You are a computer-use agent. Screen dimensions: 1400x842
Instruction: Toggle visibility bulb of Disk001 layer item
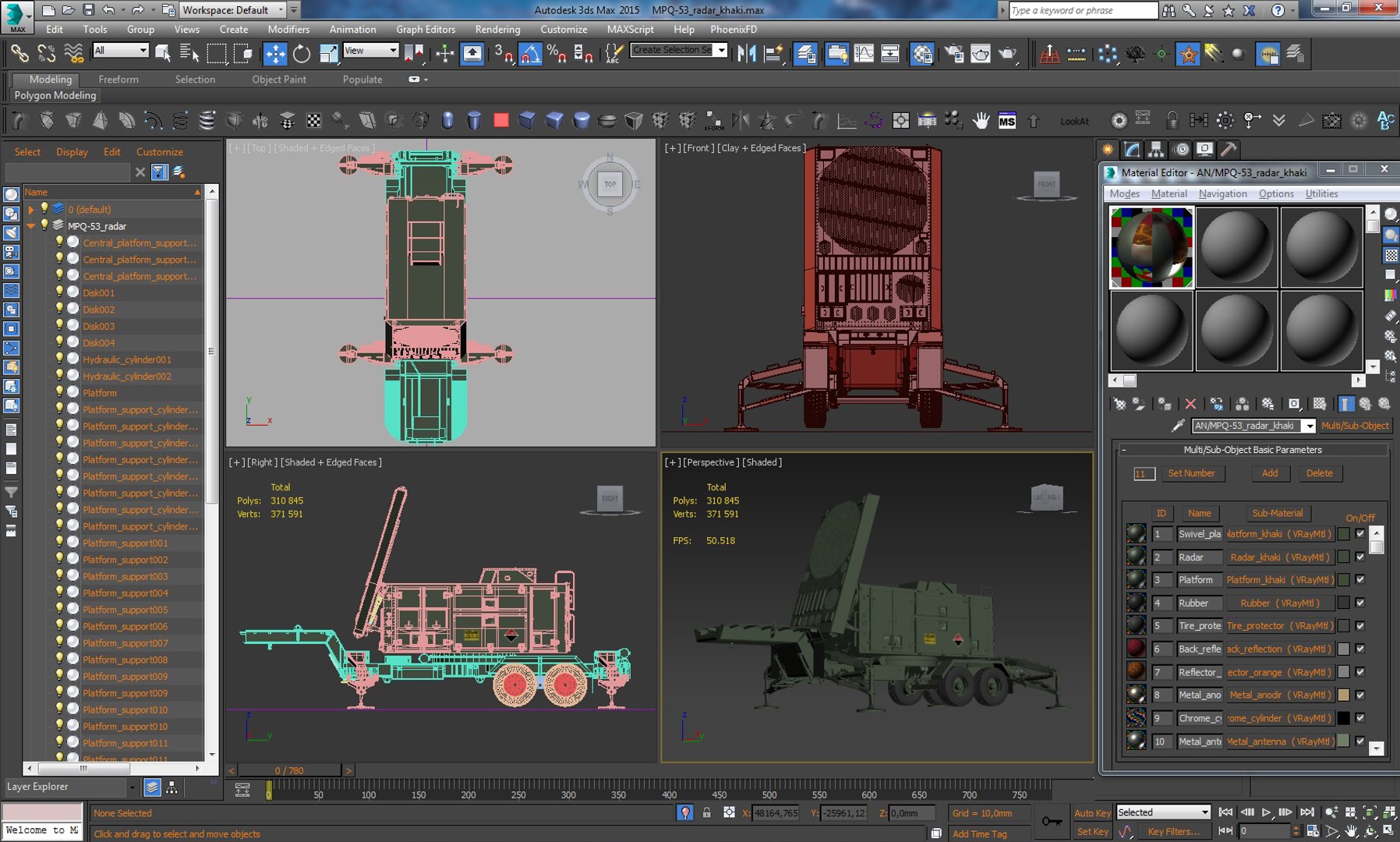(x=59, y=292)
